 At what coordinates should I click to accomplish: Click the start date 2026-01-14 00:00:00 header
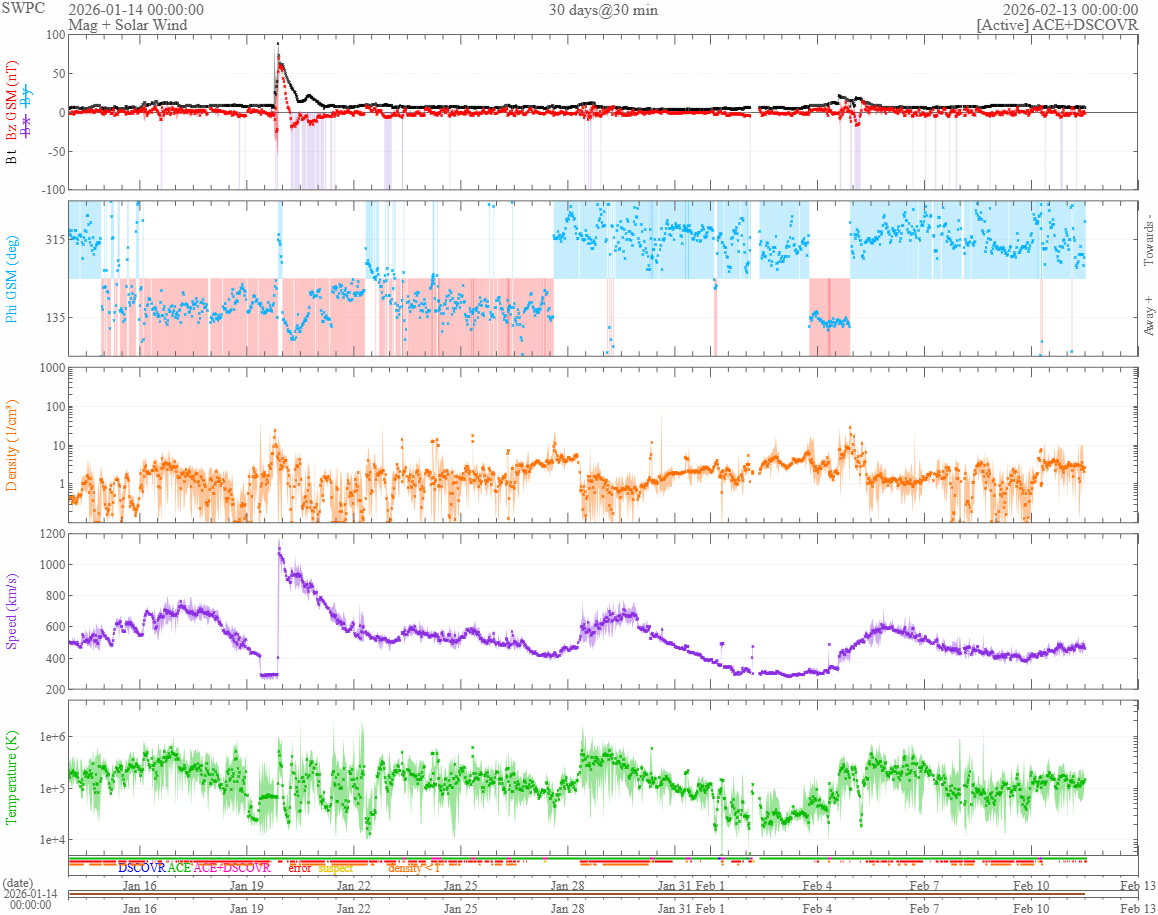[x=136, y=10]
